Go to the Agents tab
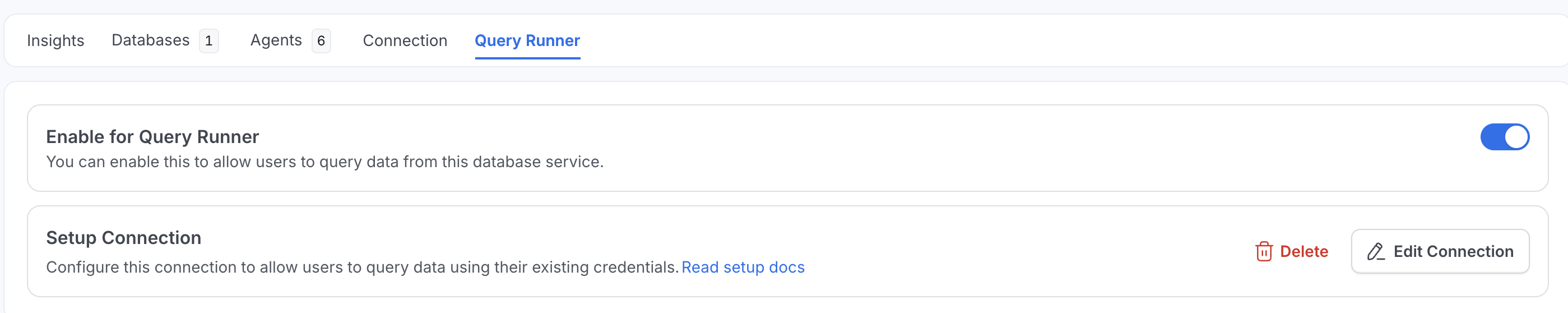 tap(276, 40)
